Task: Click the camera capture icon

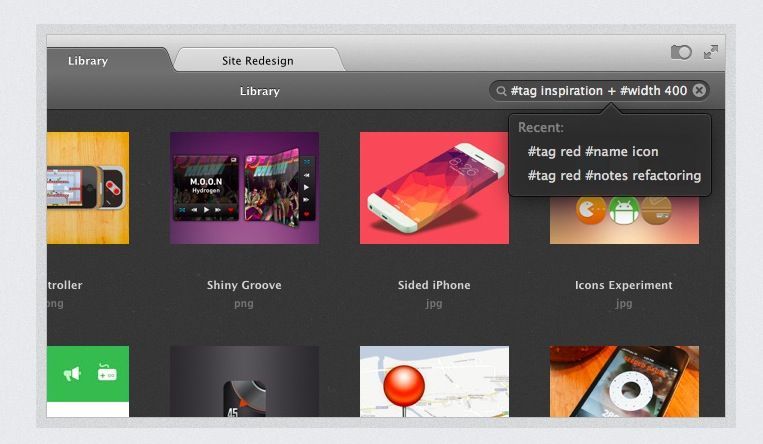Action: point(681,52)
